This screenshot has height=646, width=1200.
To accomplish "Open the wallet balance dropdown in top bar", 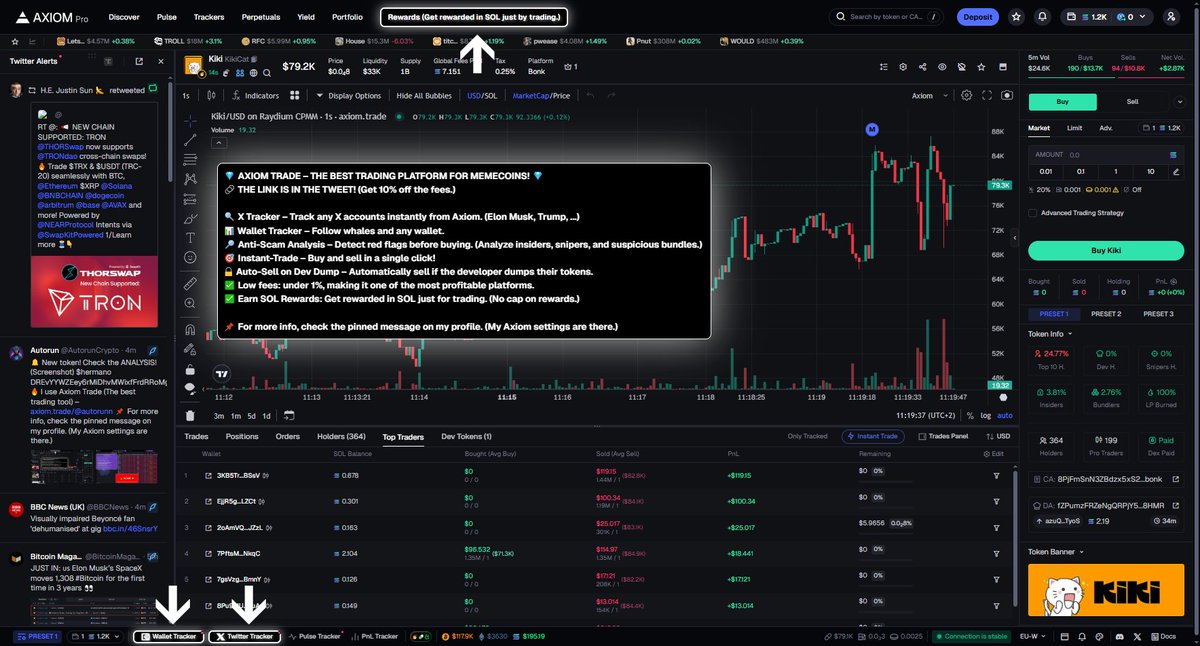I will [x=1109, y=17].
